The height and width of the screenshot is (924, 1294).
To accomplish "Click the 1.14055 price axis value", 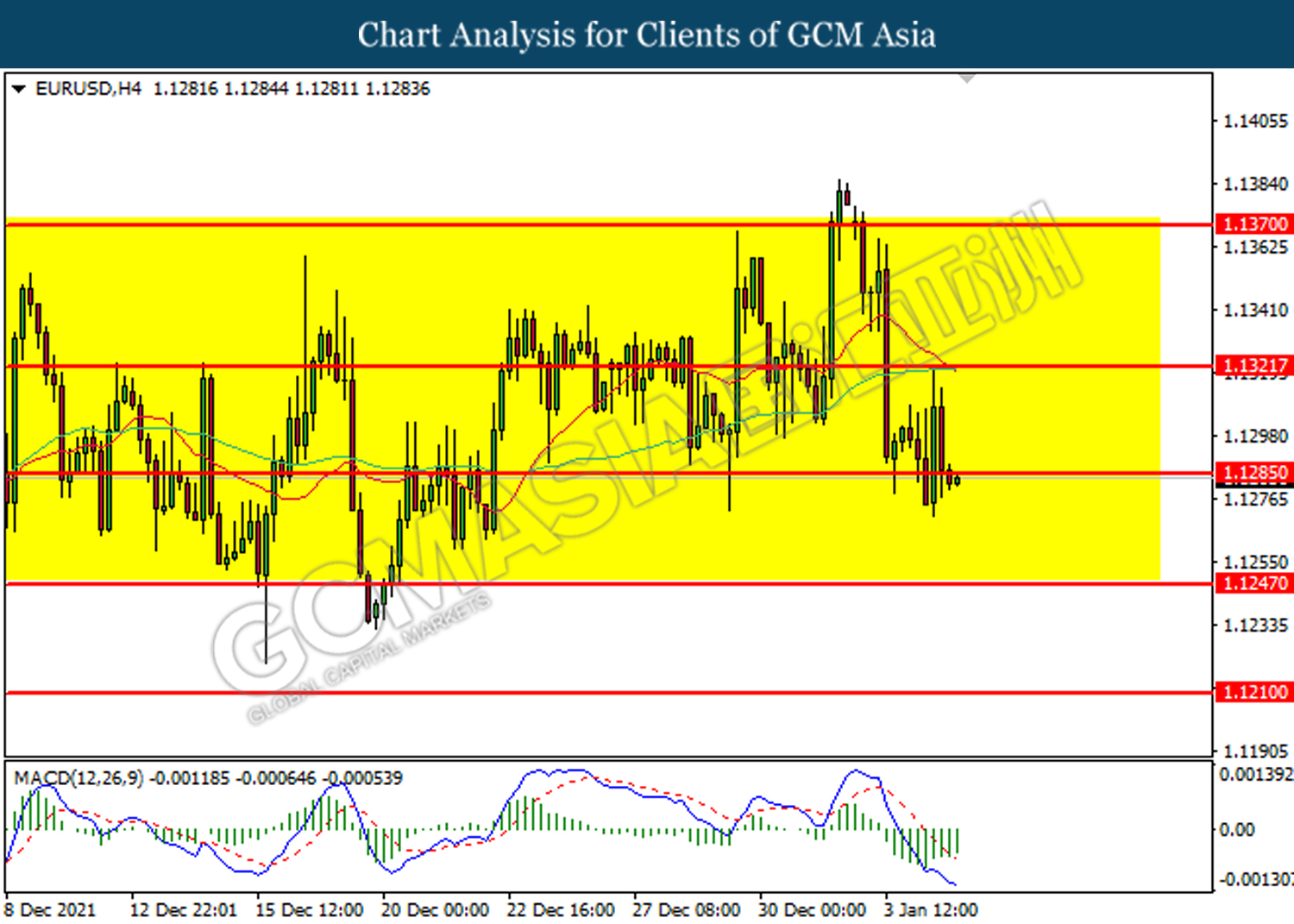I will pyautogui.click(x=1256, y=122).
